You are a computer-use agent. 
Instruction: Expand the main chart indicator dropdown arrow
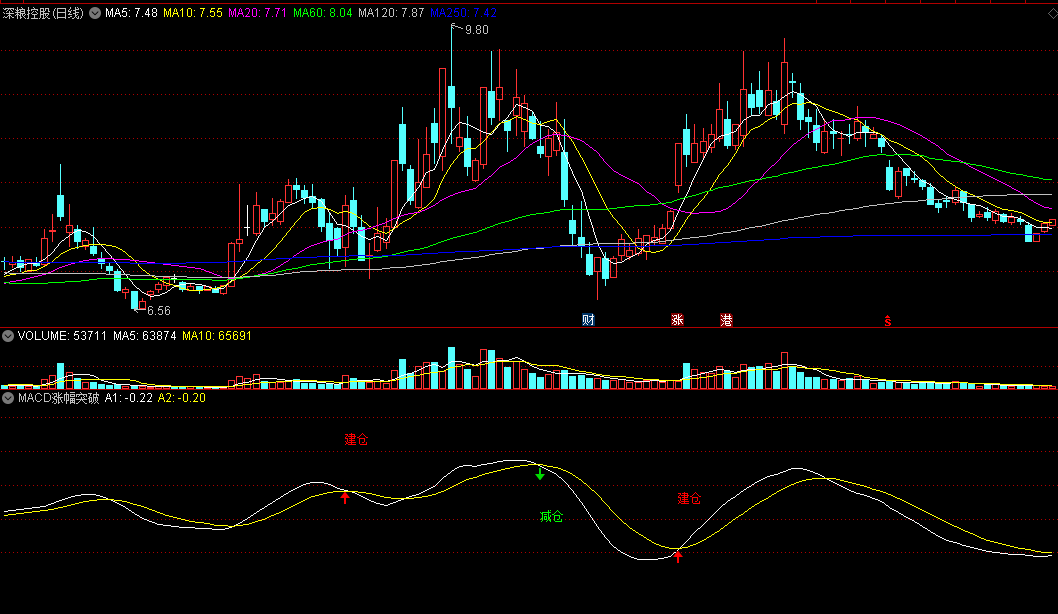[x=95, y=13]
